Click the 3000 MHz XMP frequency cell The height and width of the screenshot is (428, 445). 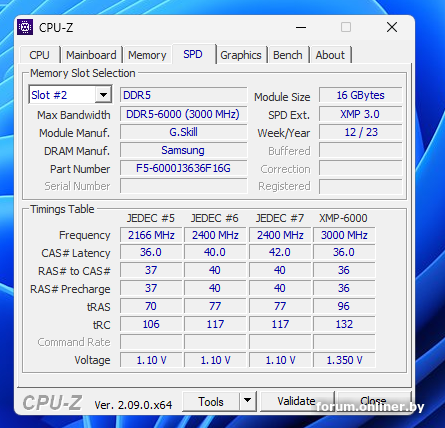pyautogui.click(x=344, y=235)
